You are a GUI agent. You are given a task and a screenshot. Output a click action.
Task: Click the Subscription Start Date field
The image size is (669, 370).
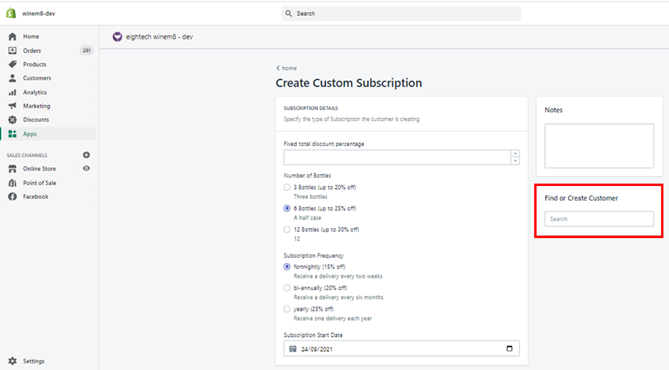401,348
